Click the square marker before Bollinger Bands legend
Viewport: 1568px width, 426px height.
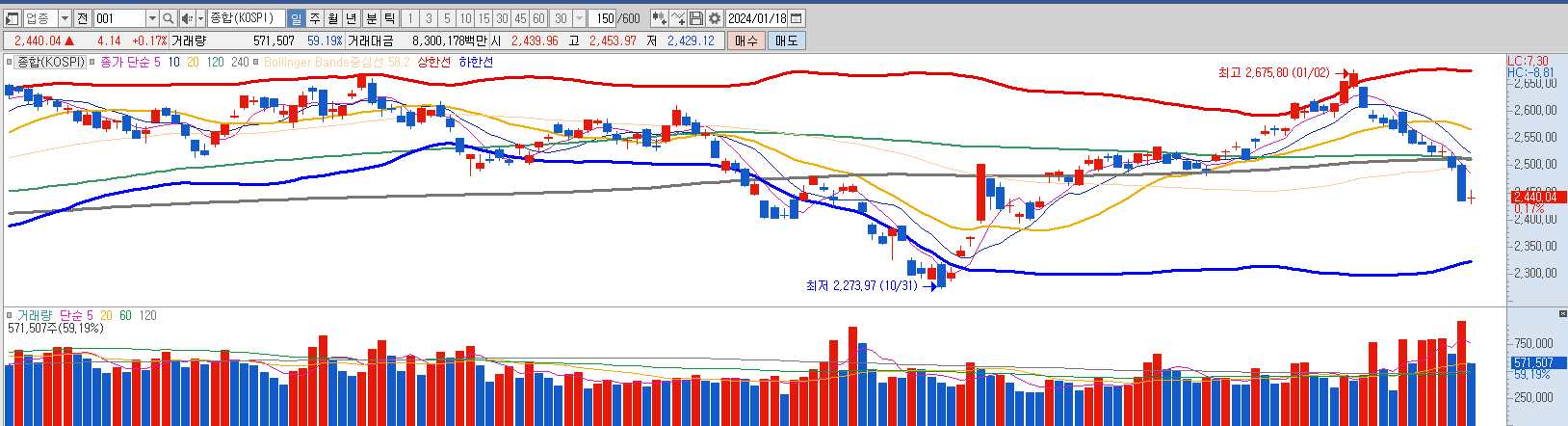pos(256,62)
